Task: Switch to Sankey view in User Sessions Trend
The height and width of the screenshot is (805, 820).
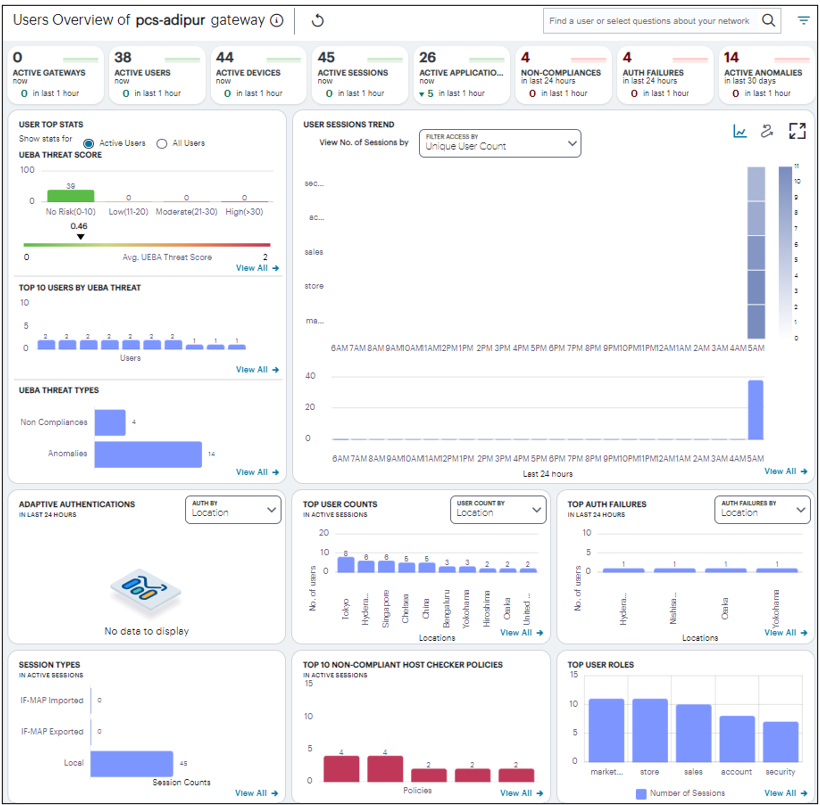Action: 766,130
